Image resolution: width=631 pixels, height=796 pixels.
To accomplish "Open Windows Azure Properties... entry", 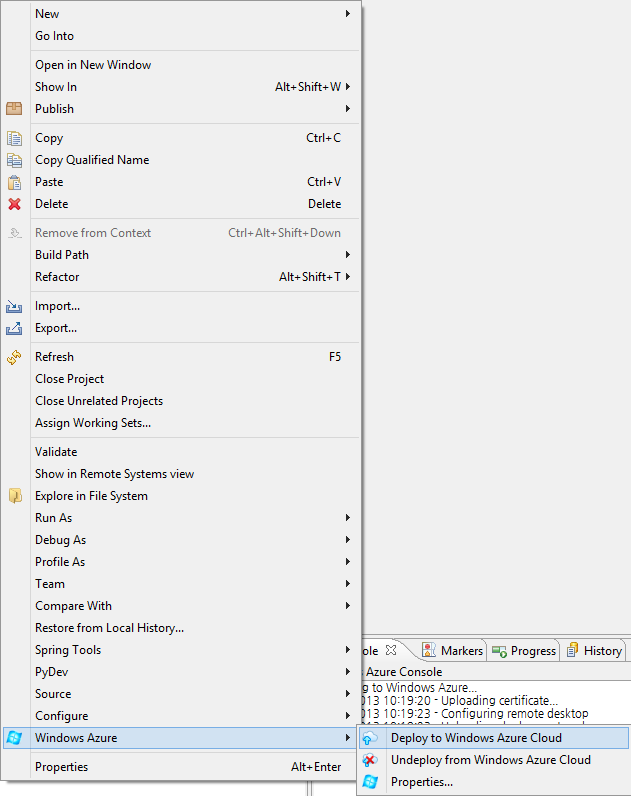I will click(x=493, y=782).
